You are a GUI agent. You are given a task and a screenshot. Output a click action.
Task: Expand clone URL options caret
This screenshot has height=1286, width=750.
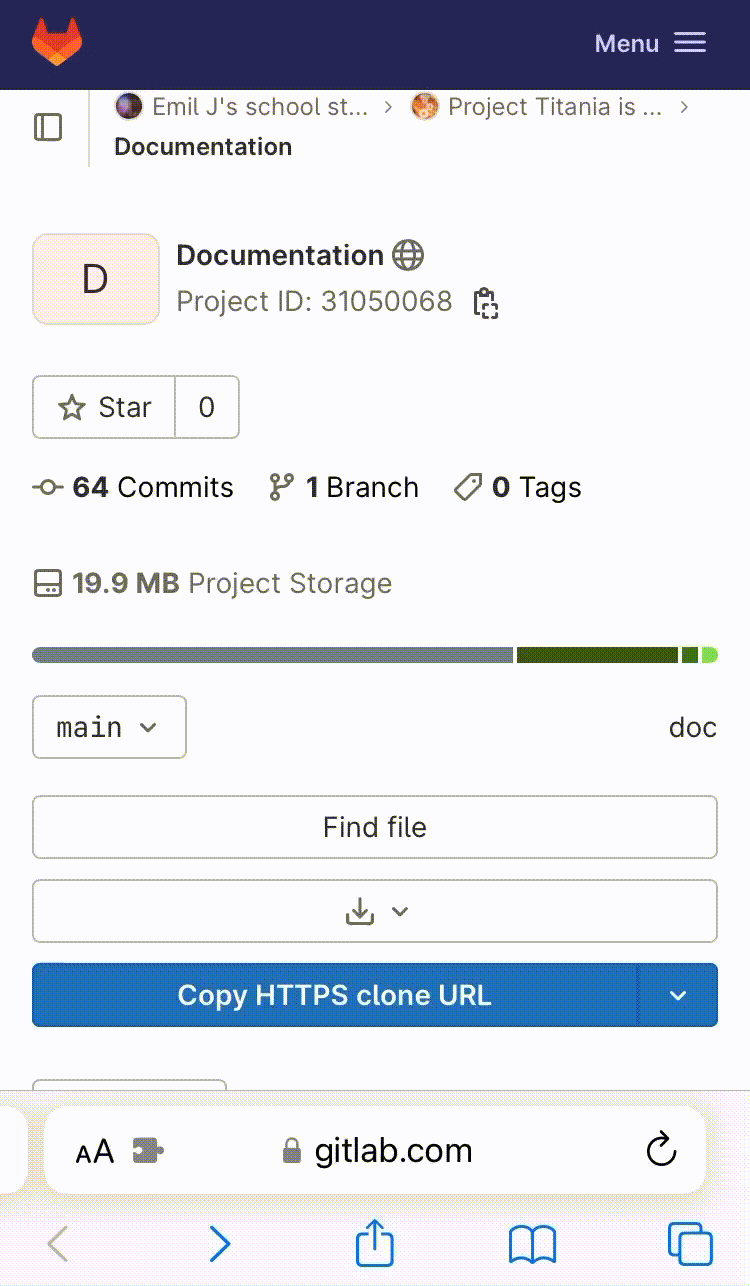coord(678,995)
